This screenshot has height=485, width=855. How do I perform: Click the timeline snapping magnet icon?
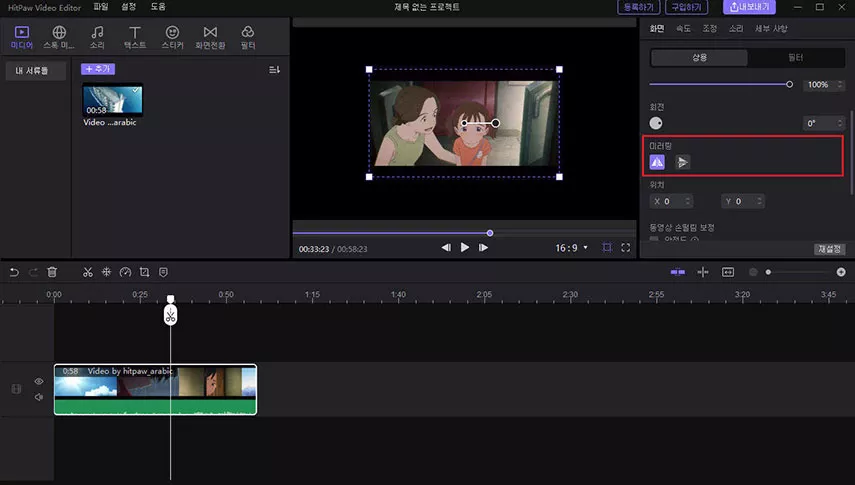[678, 272]
